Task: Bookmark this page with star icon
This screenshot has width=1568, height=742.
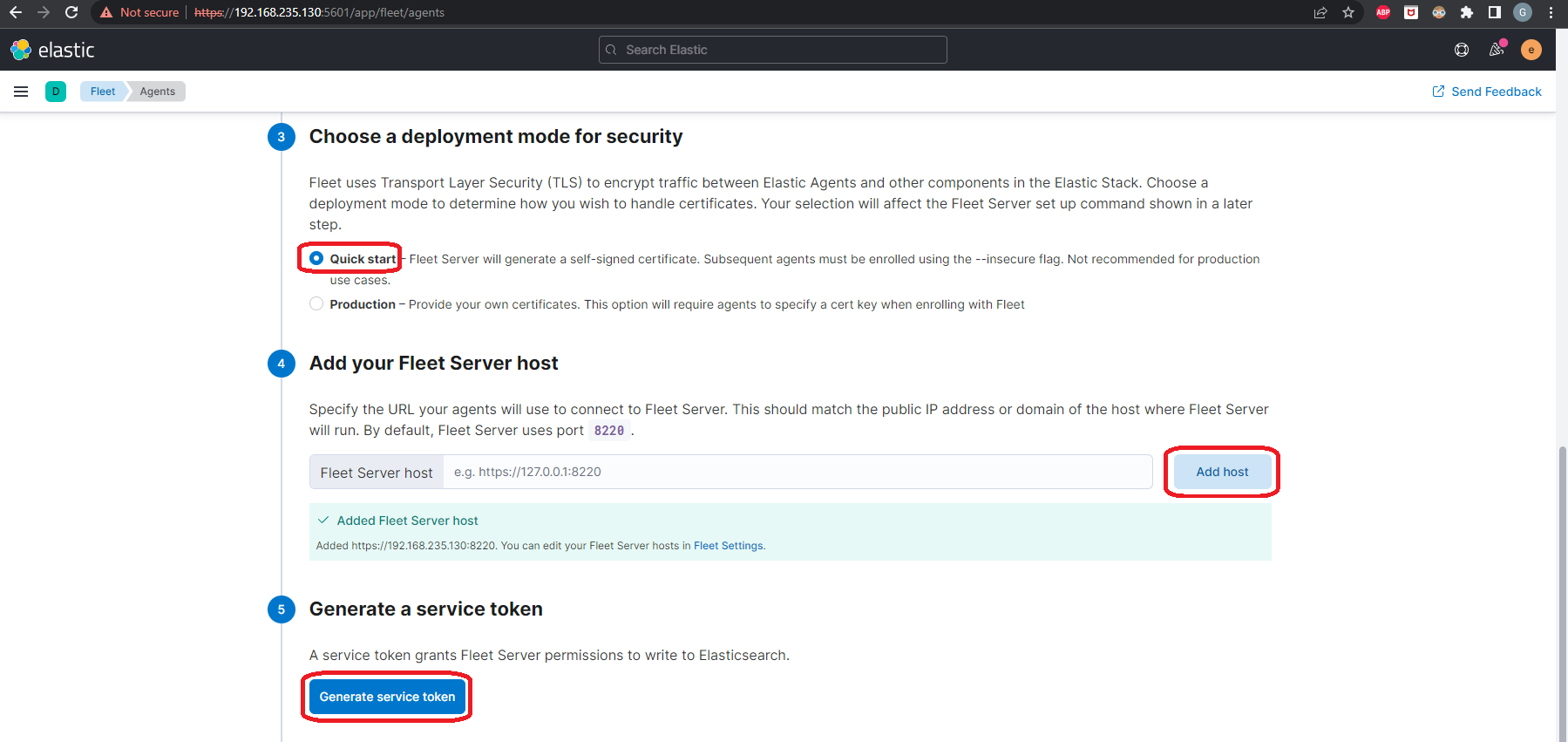Action: point(1348,12)
